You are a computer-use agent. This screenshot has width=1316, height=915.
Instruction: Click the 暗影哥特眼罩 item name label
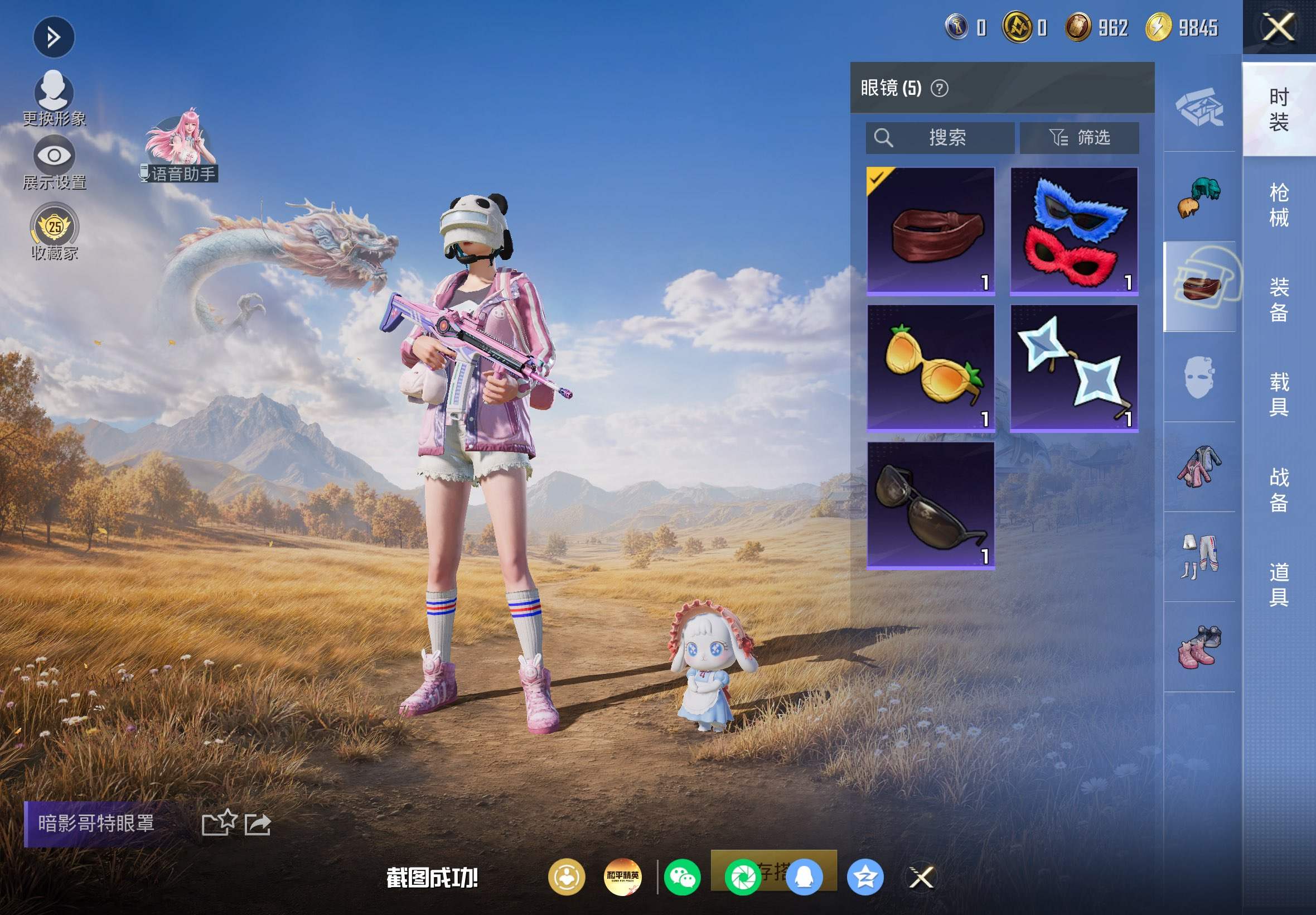96,824
